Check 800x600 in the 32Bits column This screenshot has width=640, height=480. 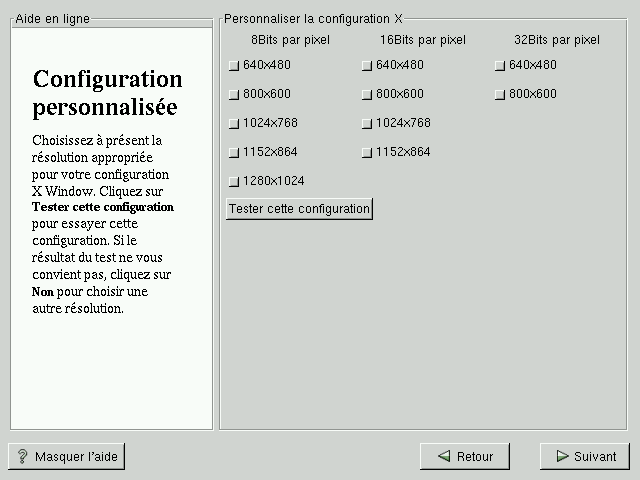500,95
